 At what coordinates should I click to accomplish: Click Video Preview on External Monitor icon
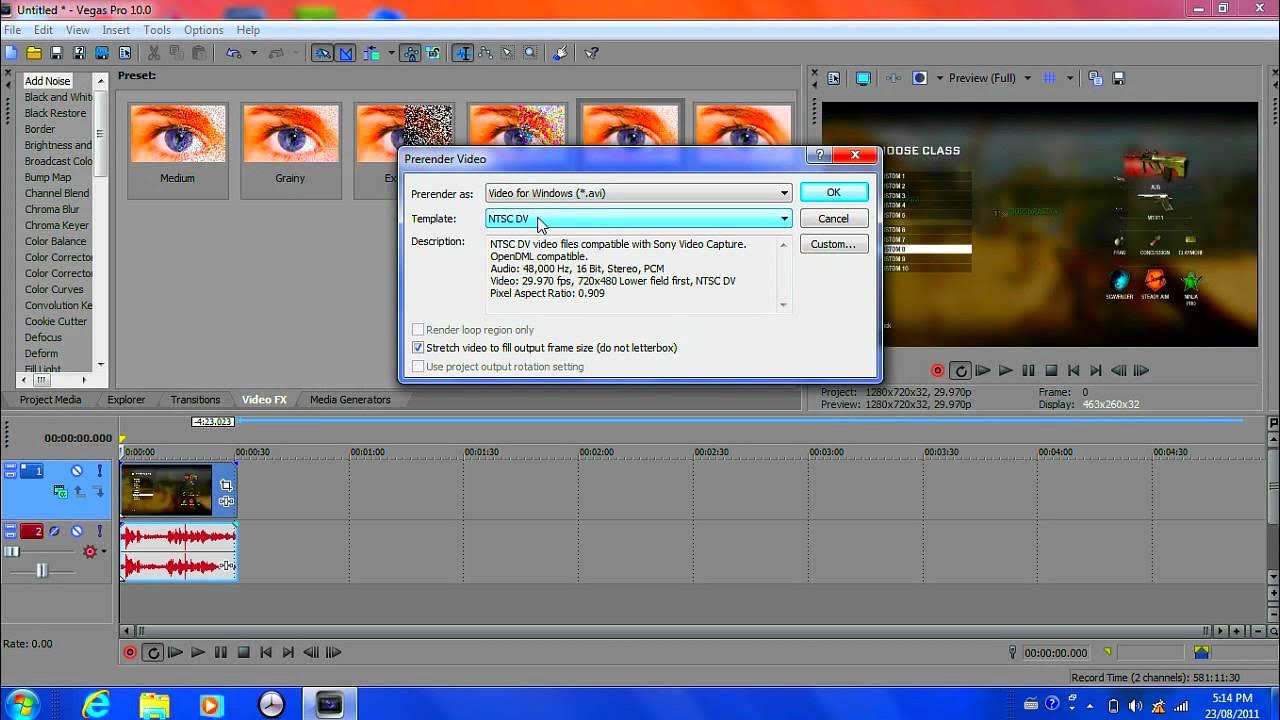(x=863, y=78)
